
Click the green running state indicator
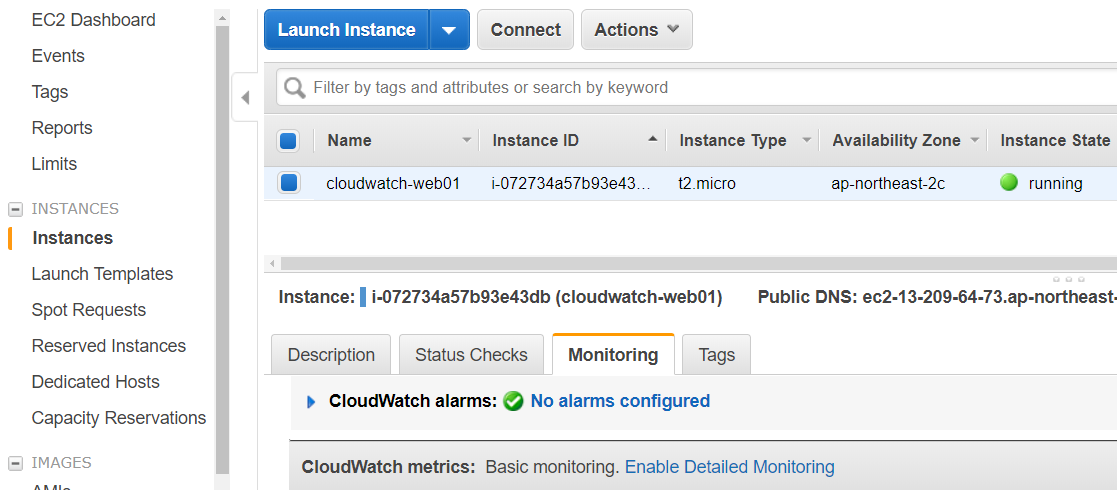1009,183
